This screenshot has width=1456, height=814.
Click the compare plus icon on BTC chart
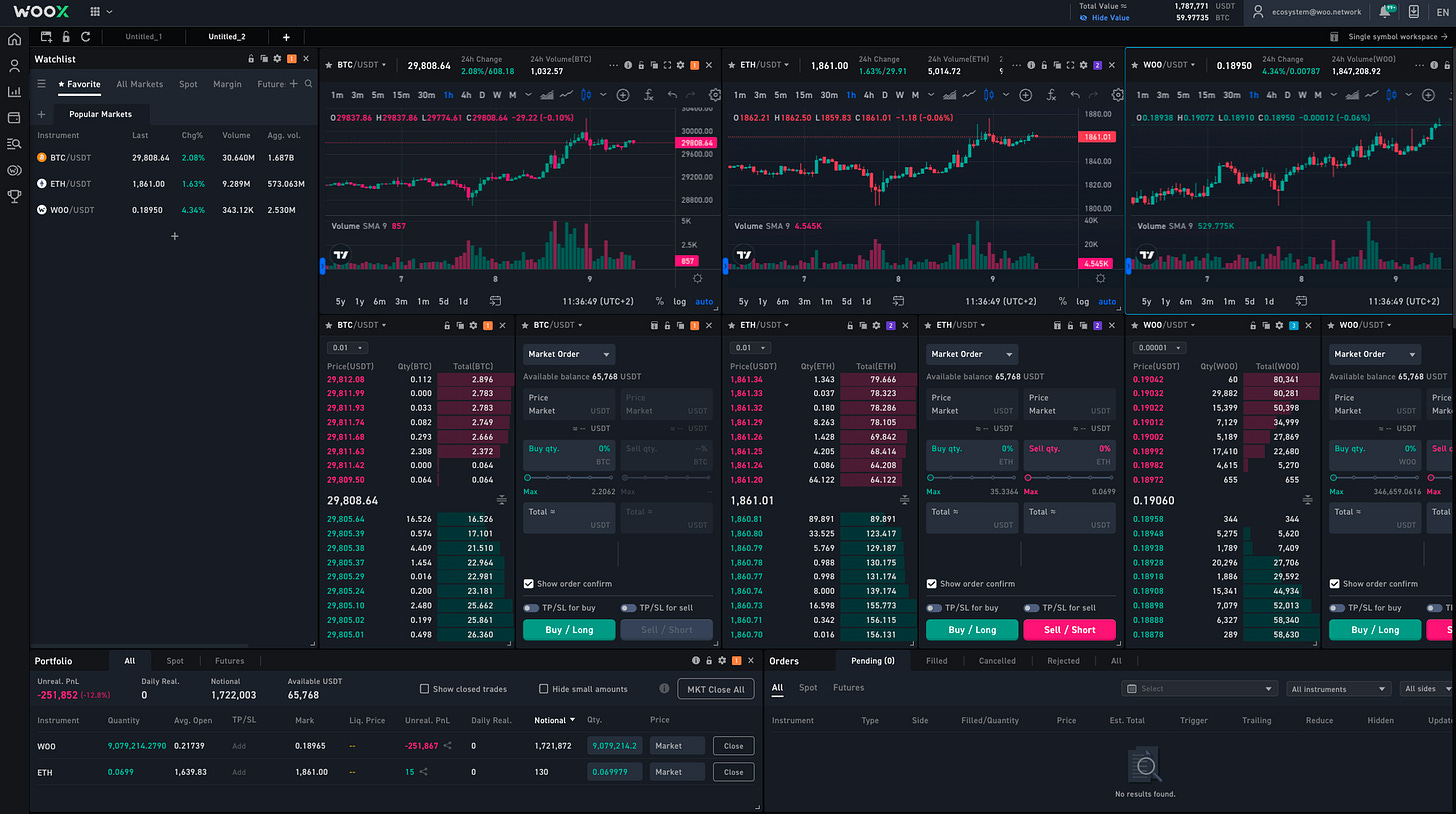click(623, 95)
